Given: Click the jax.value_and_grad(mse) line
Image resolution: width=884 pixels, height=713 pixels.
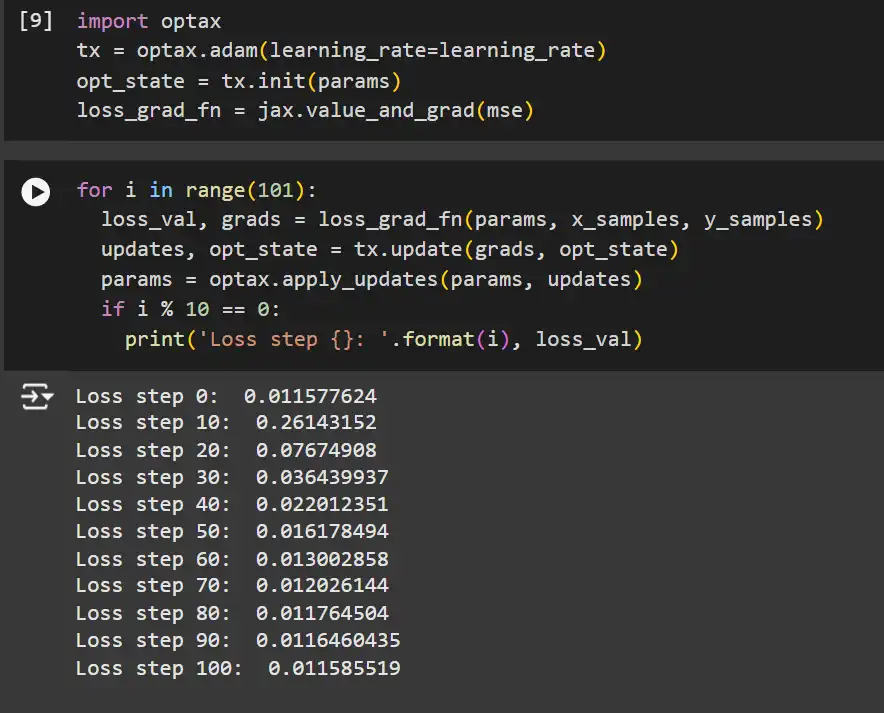Looking at the screenshot, I should click(x=305, y=110).
